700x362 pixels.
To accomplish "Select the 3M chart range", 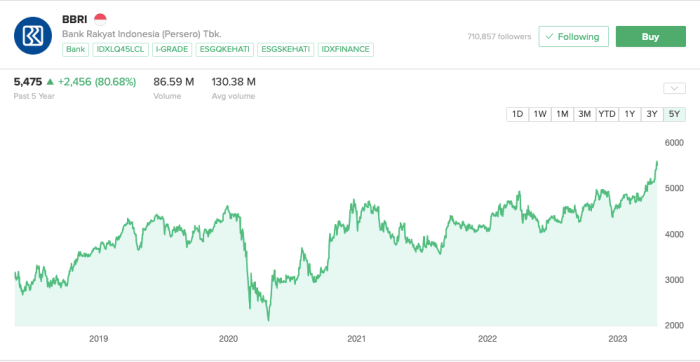I will [x=584, y=114].
